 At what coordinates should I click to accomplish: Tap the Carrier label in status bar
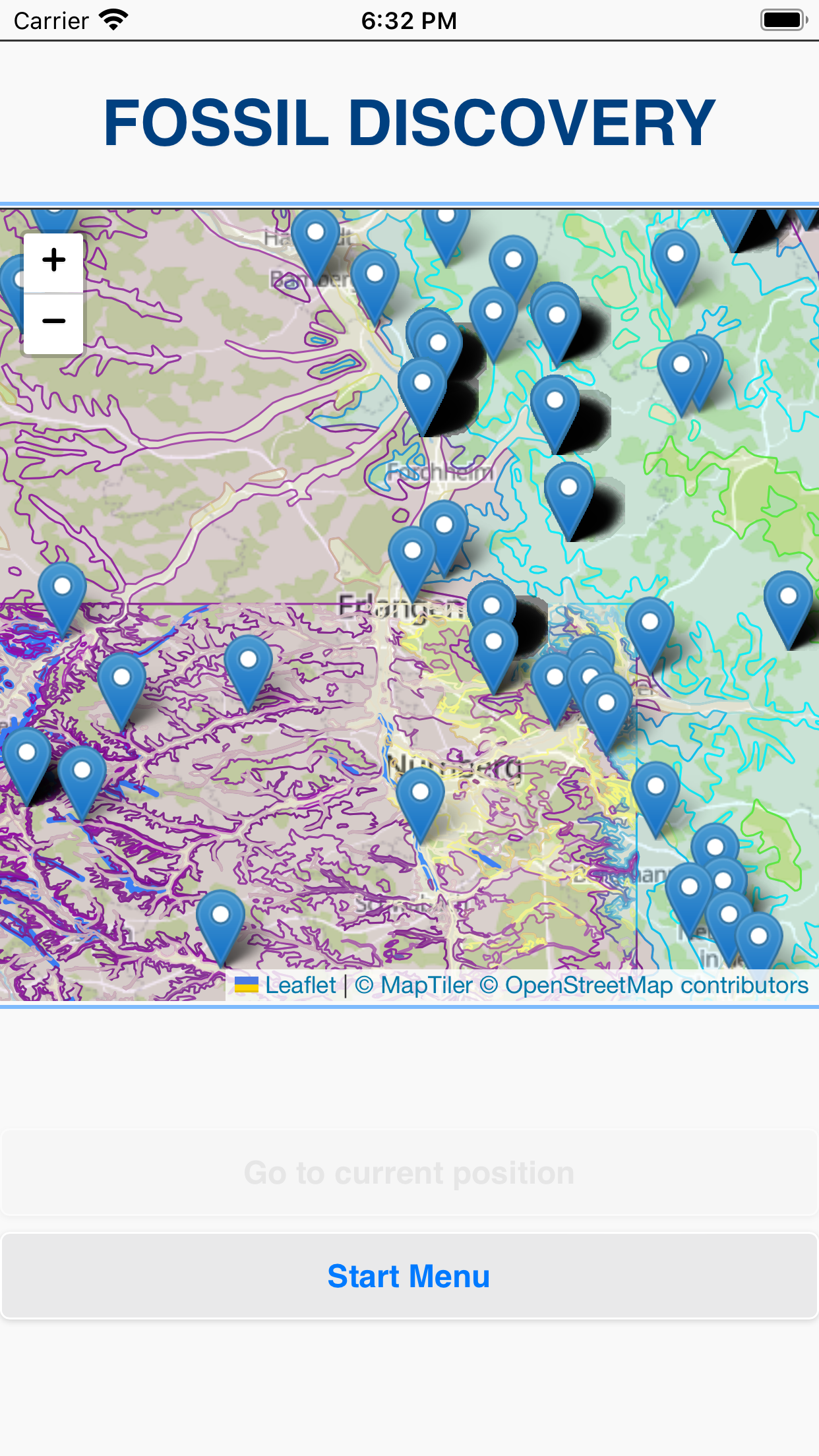click(x=51, y=20)
